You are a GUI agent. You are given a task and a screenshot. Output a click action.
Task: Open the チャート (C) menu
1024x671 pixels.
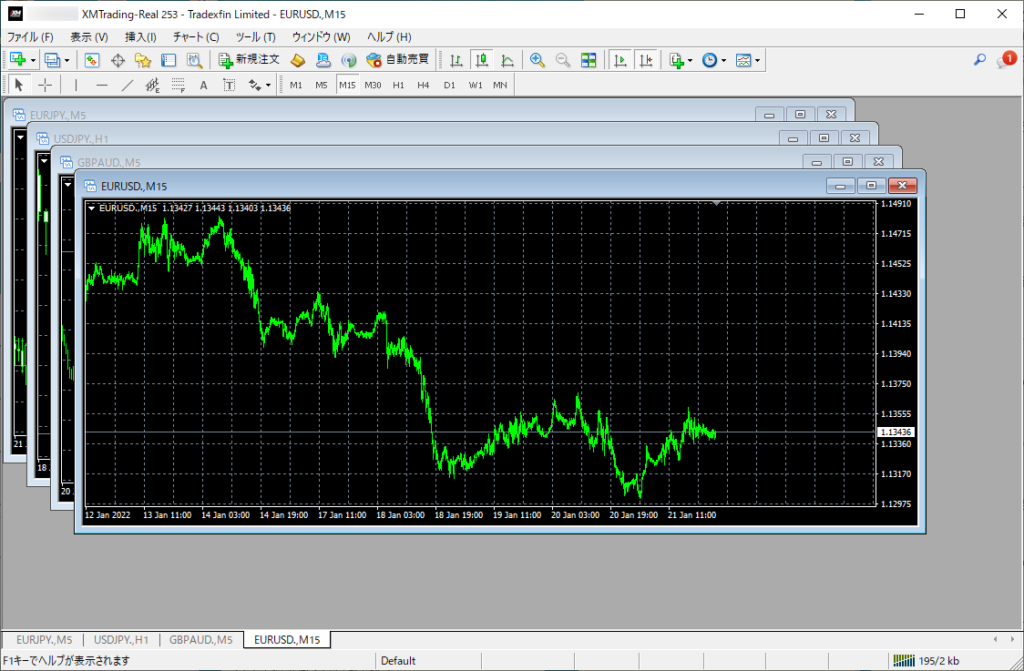tap(196, 37)
